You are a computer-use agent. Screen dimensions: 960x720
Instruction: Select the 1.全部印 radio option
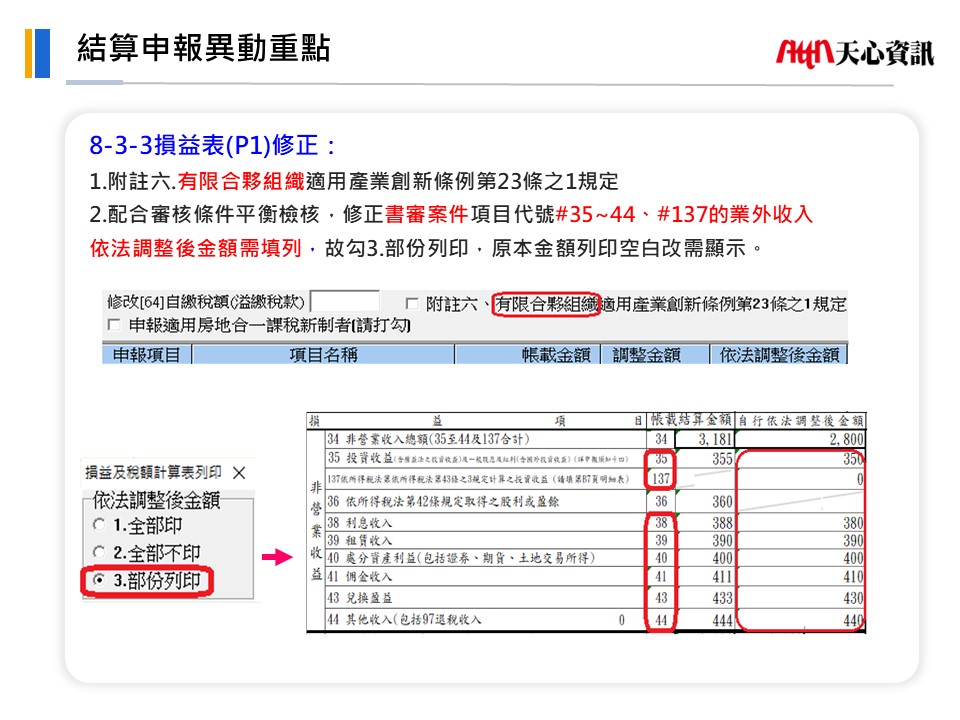tap(98, 525)
